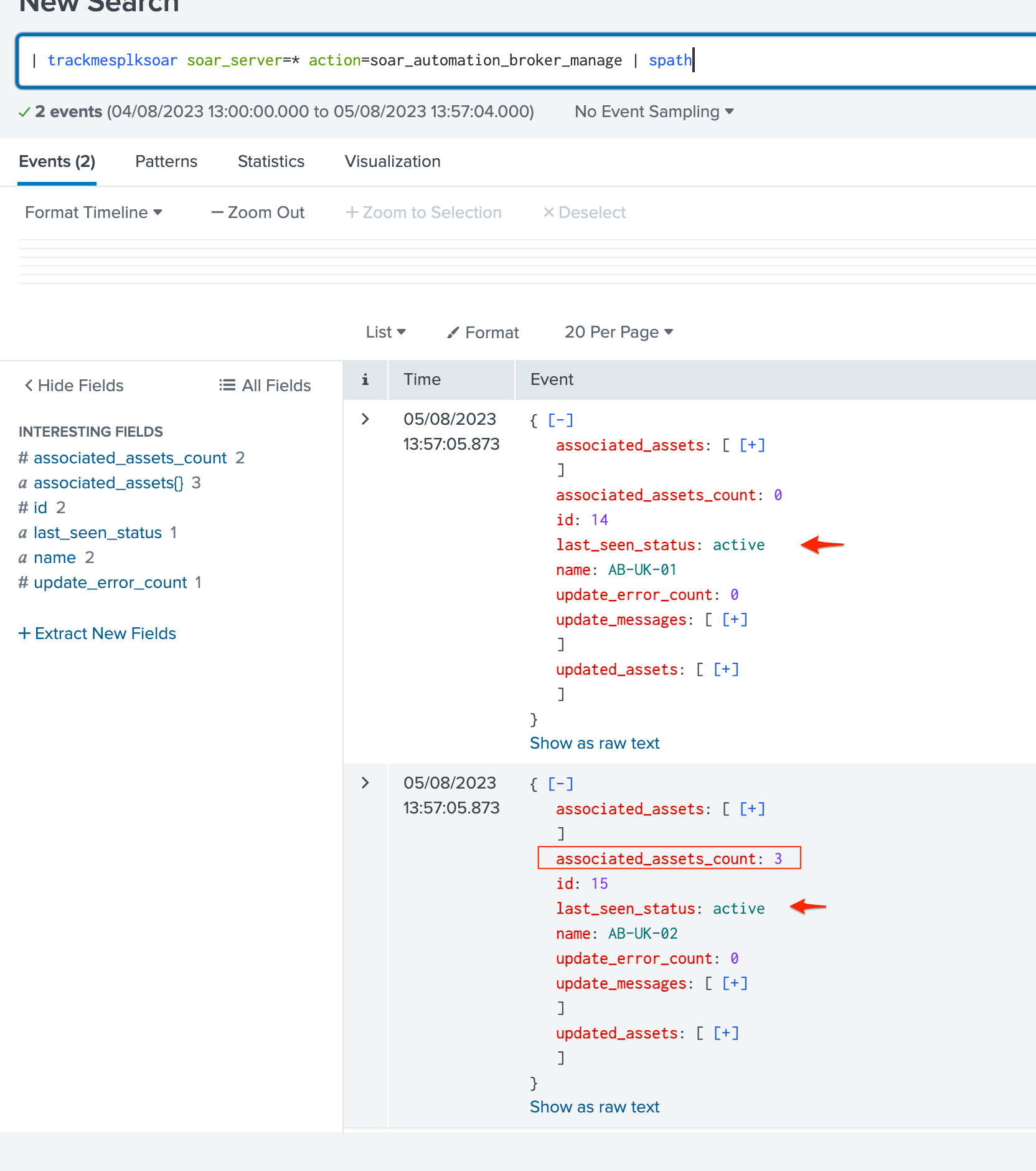Click the search query input field
1036x1171 pixels.
528,60
